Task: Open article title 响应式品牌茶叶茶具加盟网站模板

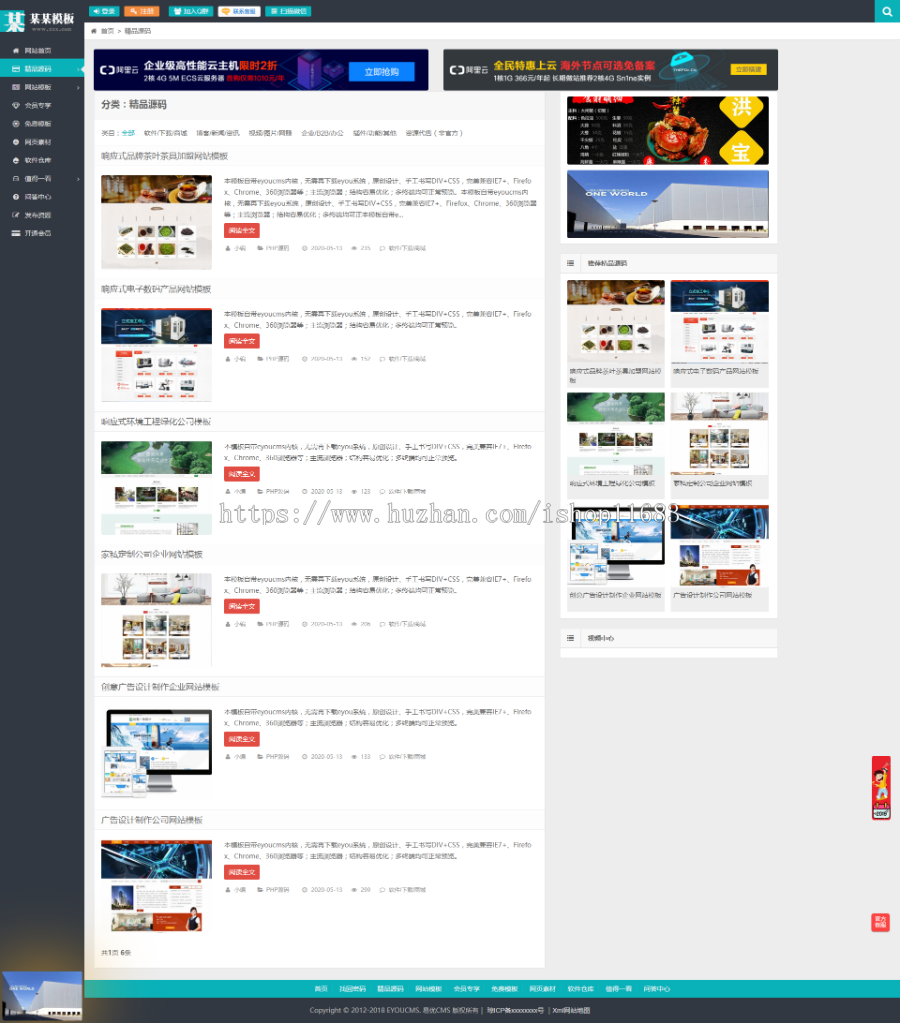Action: pyautogui.click(x=164, y=156)
